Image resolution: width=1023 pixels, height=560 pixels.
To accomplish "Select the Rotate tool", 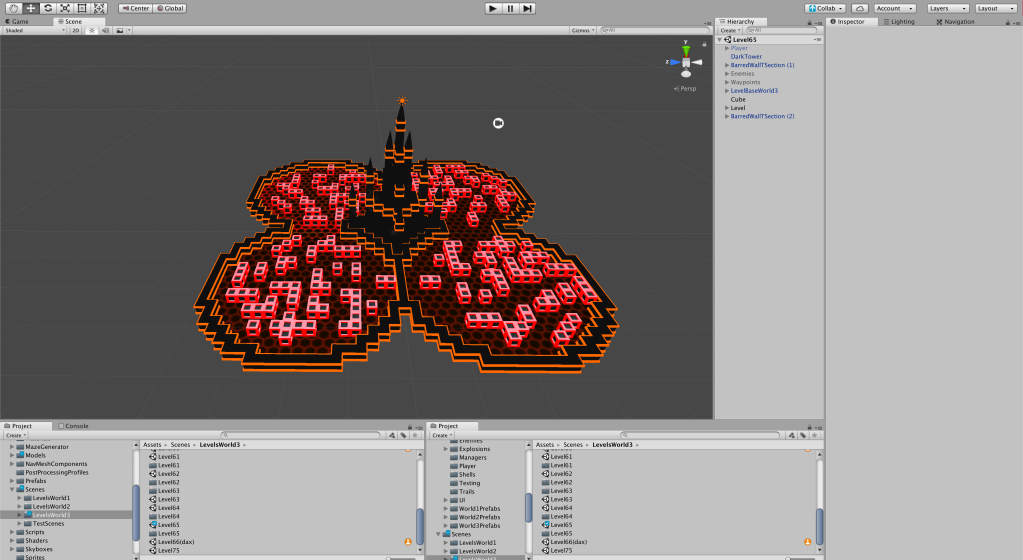I will [x=47, y=8].
